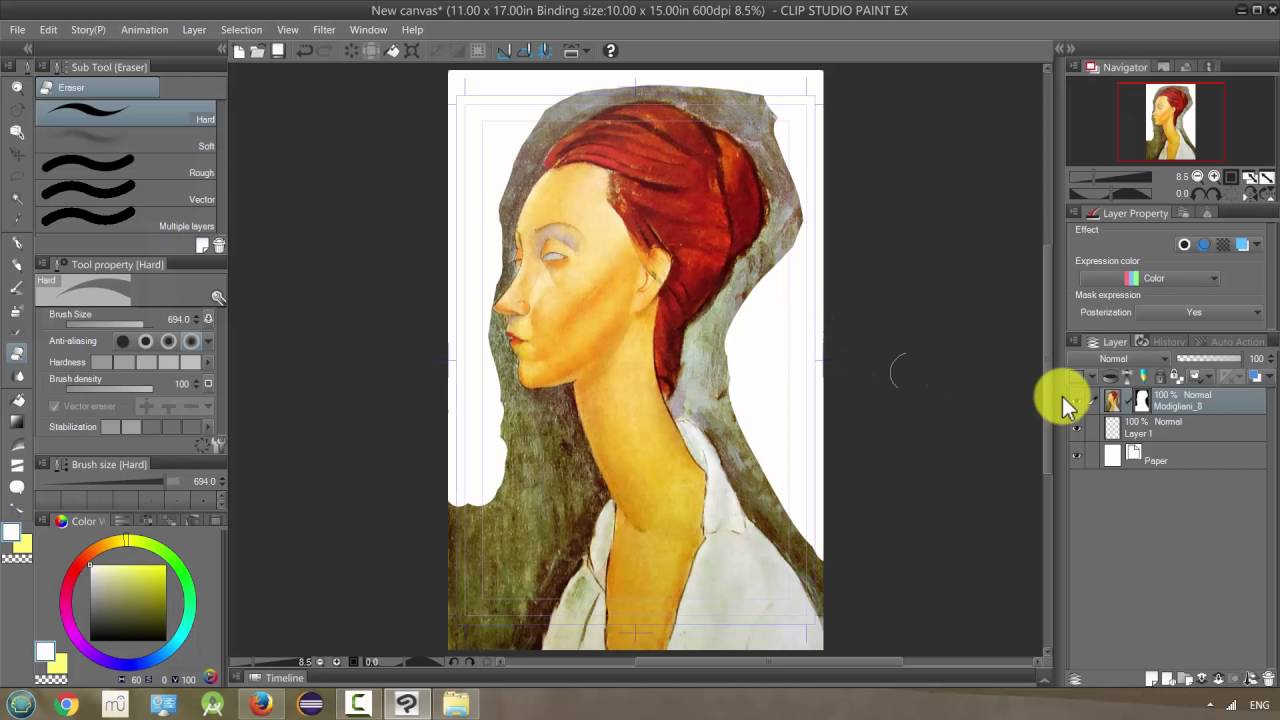Click the Fill bucket icon in command bar
Viewport: 1280px width, 720px height.
(x=393, y=51)
